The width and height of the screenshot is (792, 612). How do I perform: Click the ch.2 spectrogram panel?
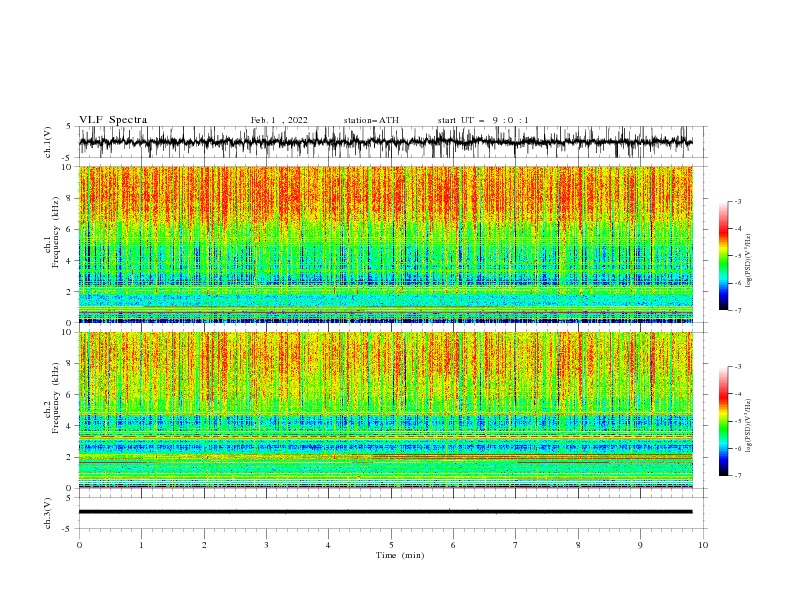click(385, 410)
